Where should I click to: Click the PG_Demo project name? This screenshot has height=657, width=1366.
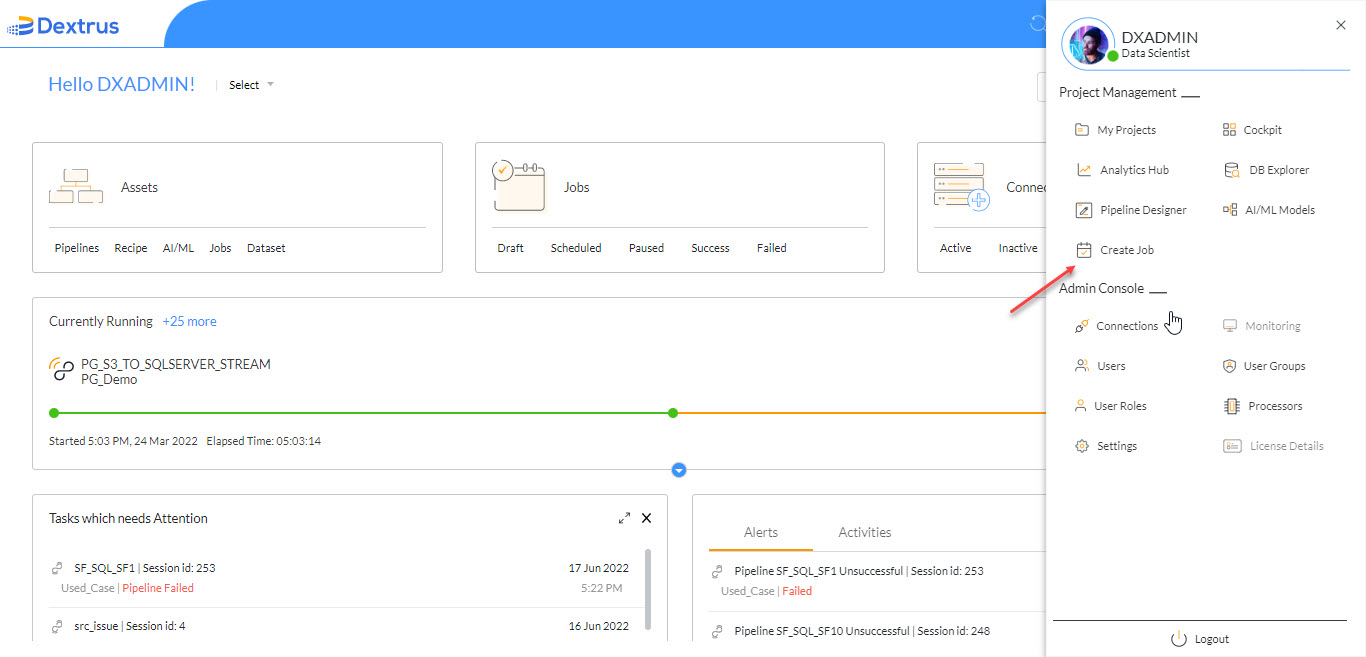[x=109, y=380]
